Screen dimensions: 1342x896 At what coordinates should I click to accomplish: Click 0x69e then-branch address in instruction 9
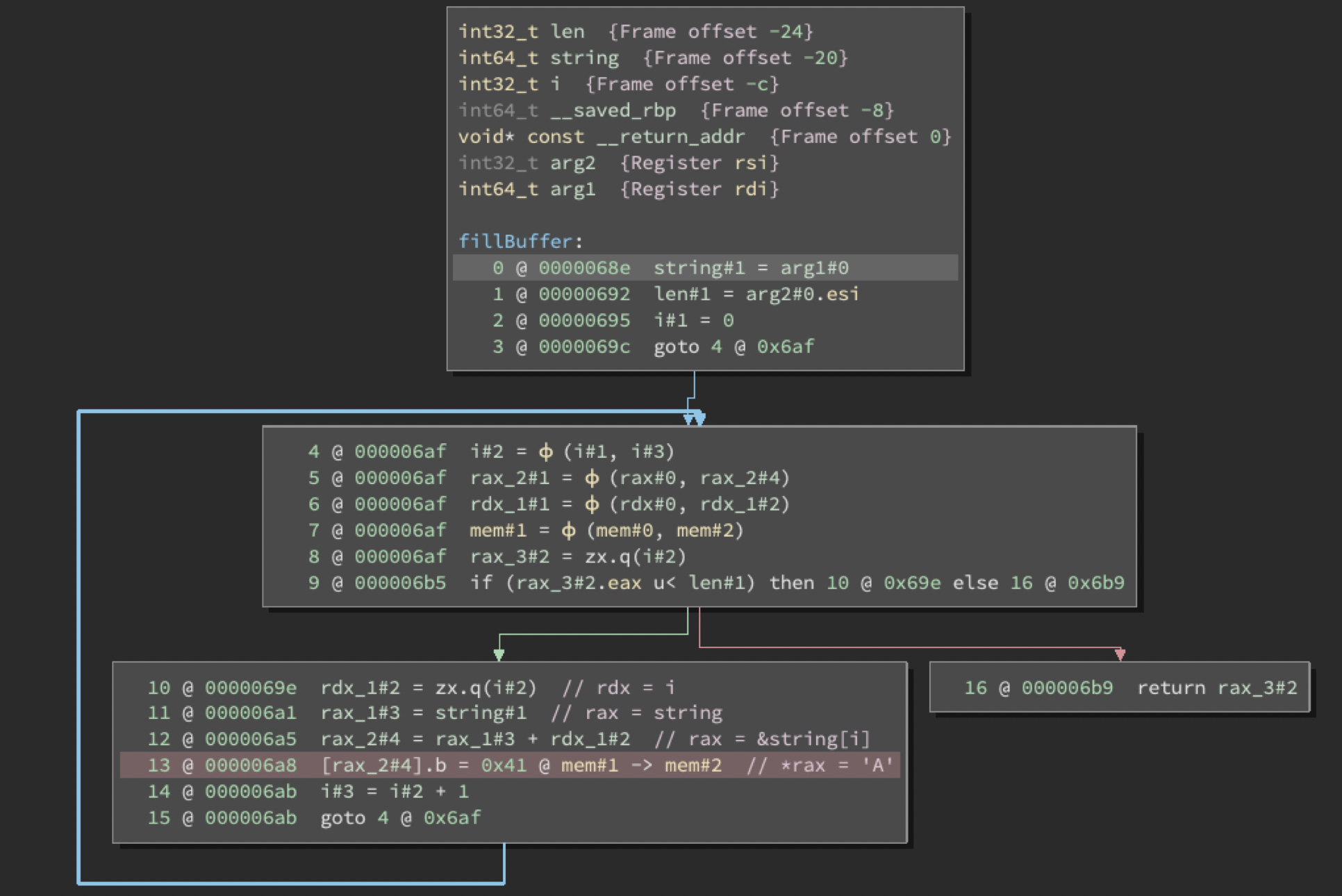click(911, 583)
